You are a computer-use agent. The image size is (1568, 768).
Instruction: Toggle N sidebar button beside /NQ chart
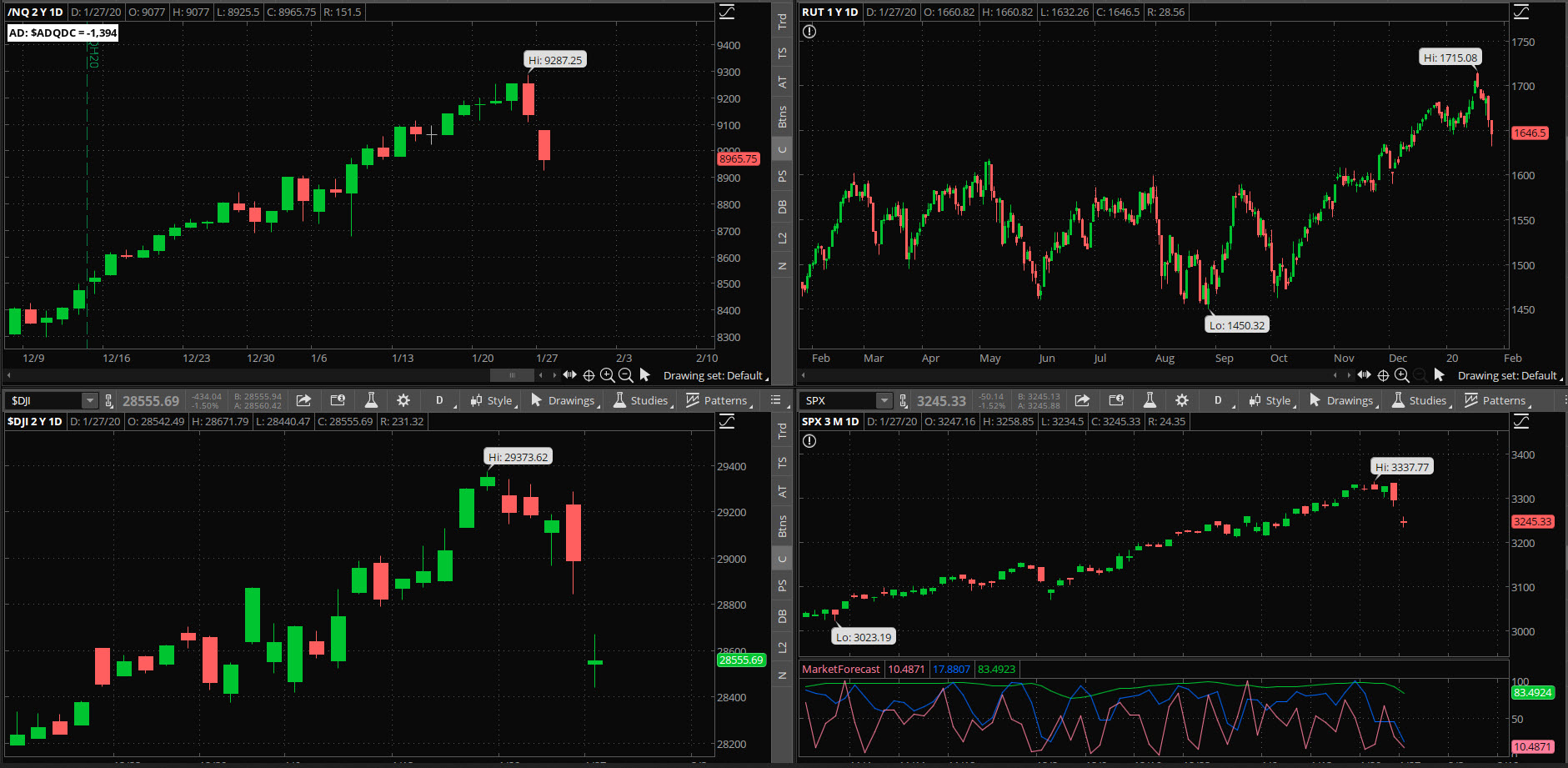[x=782, y=266]
